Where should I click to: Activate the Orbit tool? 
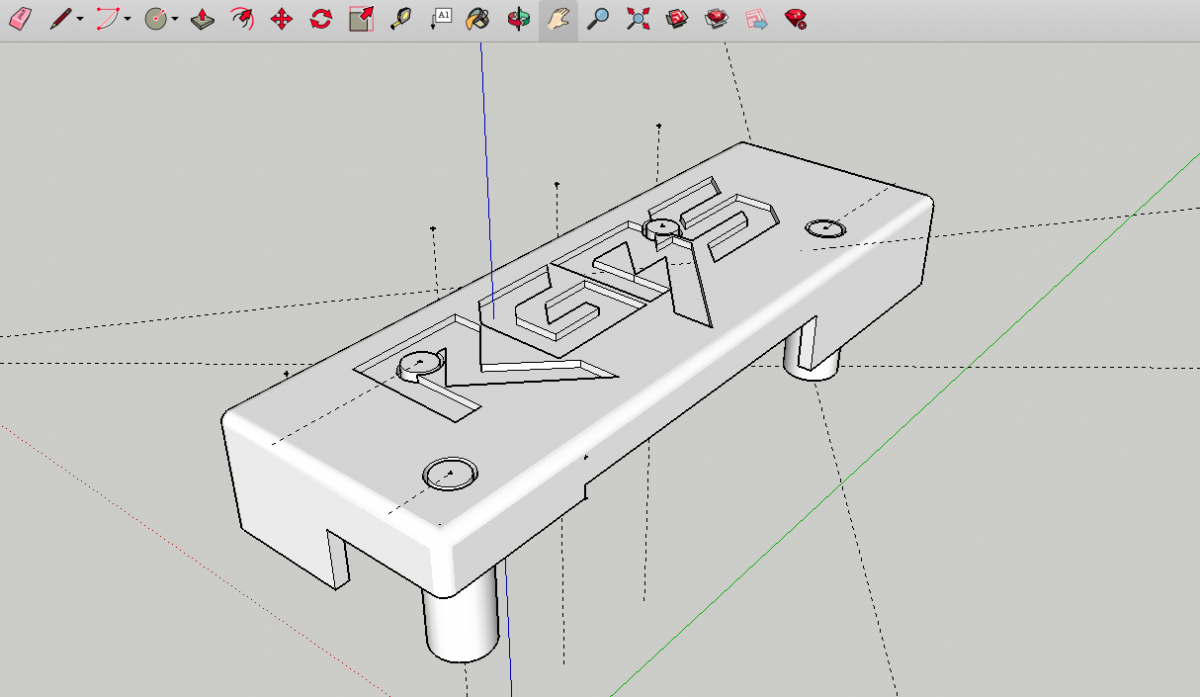click(518, 18)
